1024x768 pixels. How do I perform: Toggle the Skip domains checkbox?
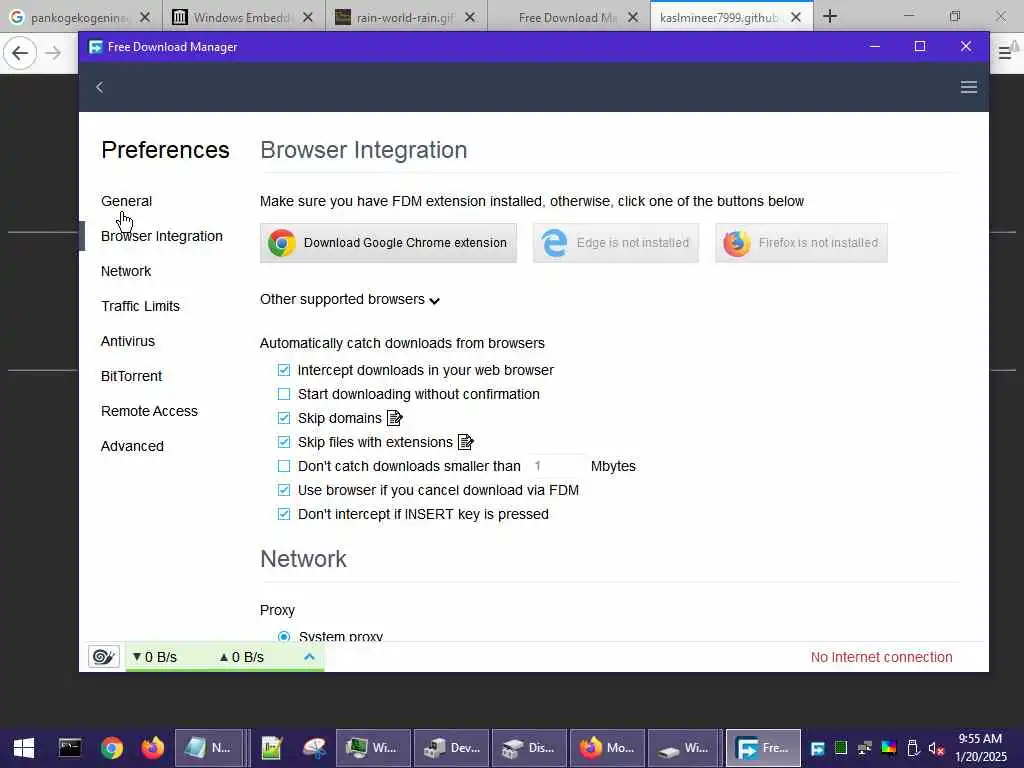tap(283, 418)
